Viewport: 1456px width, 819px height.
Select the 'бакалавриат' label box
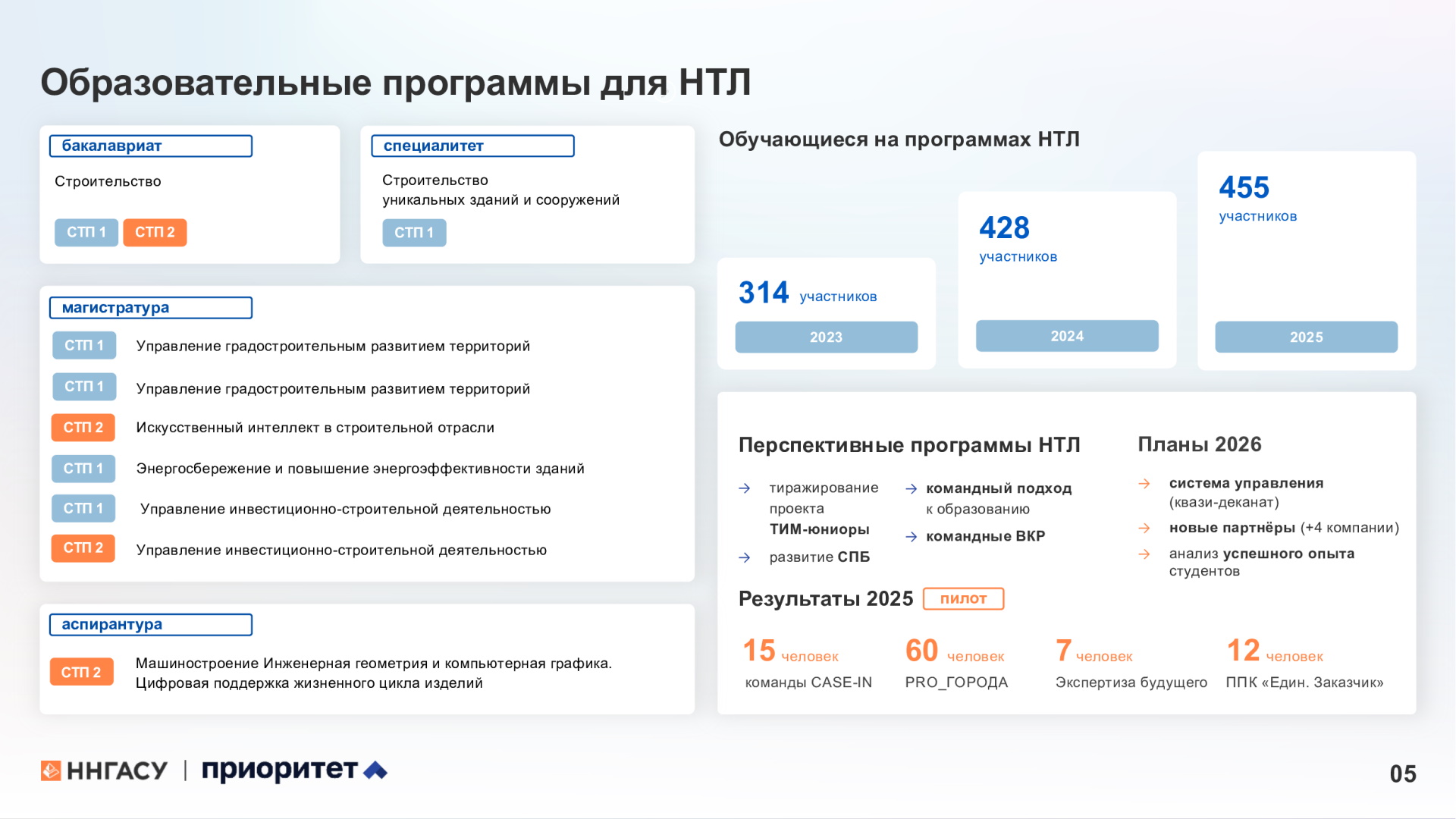[x=150, y=146]
